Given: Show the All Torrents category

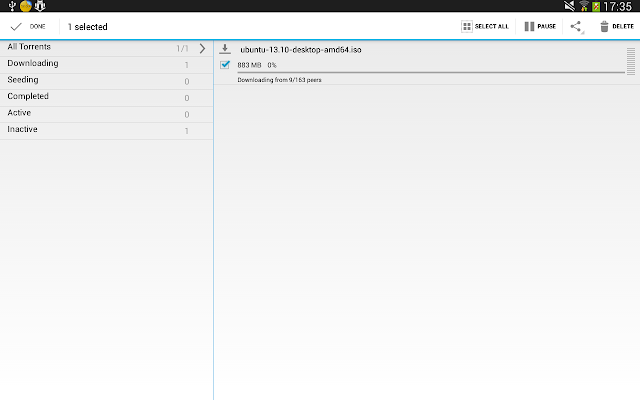Looking at the screenshot, I should point(106,49).
